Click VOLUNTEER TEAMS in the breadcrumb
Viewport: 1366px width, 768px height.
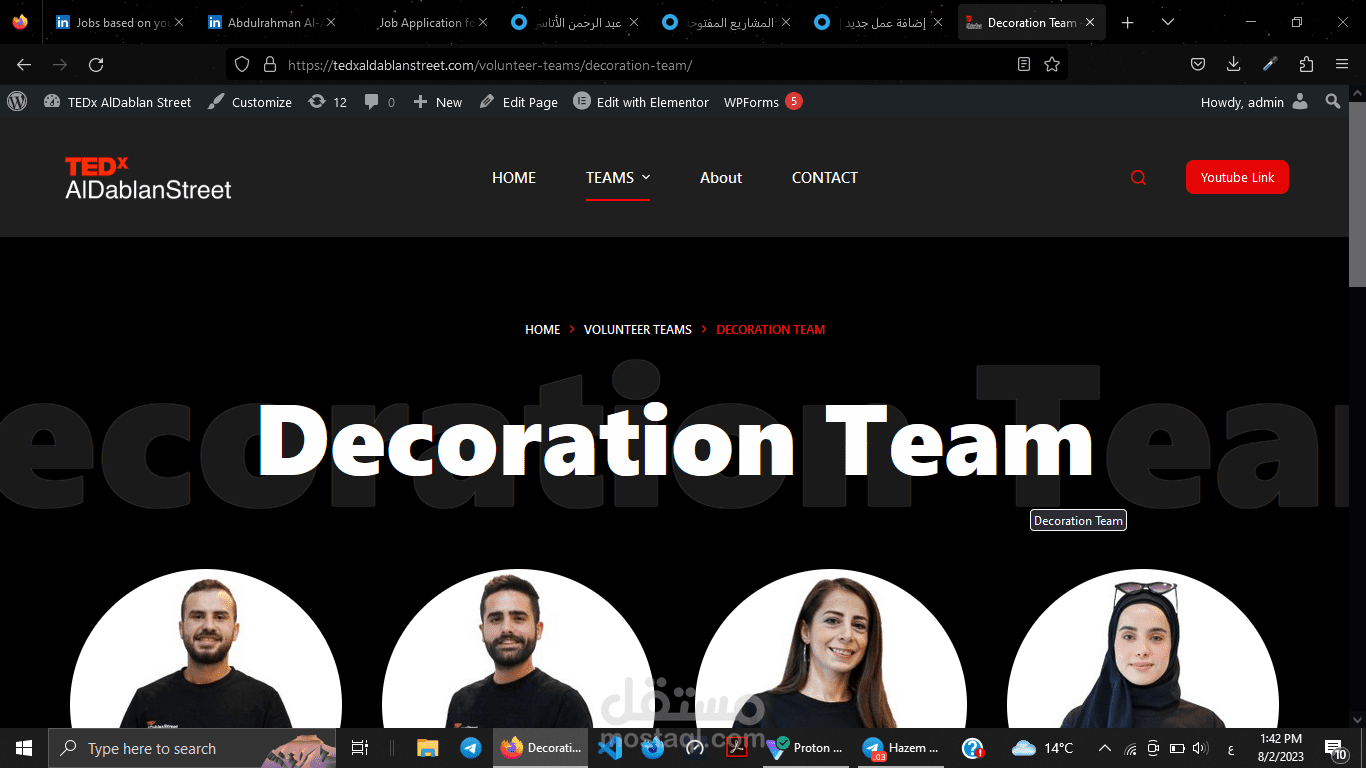(638, 329)
